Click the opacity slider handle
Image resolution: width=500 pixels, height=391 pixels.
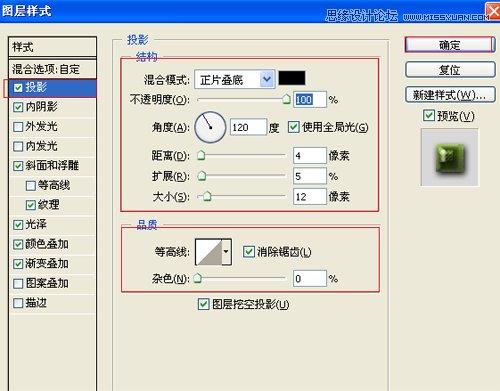coord(286,99)
